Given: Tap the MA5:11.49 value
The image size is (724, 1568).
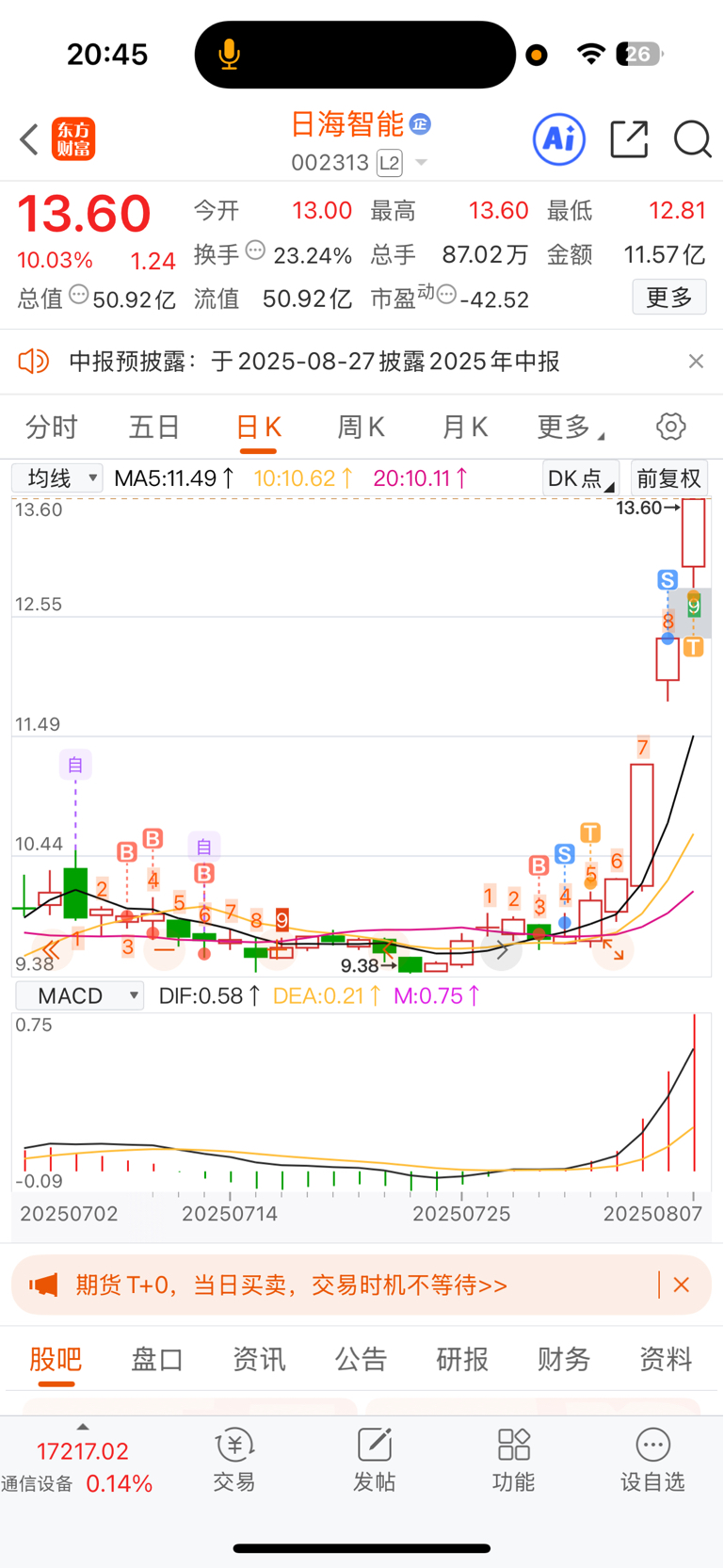Looking at the screenshot, I should [x=174, y=478].
